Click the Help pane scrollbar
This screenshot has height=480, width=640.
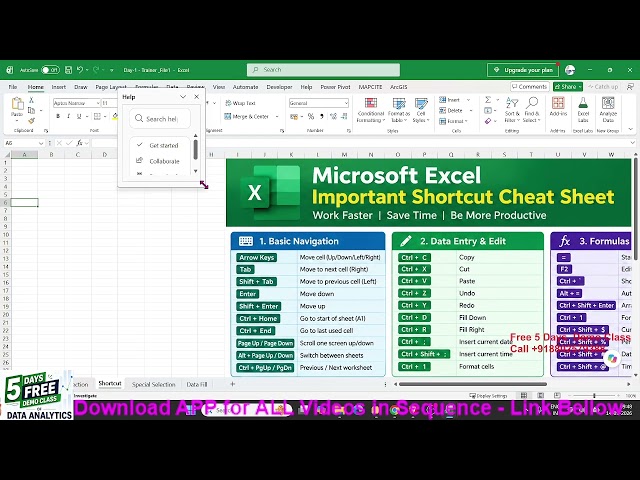(196, 150)
